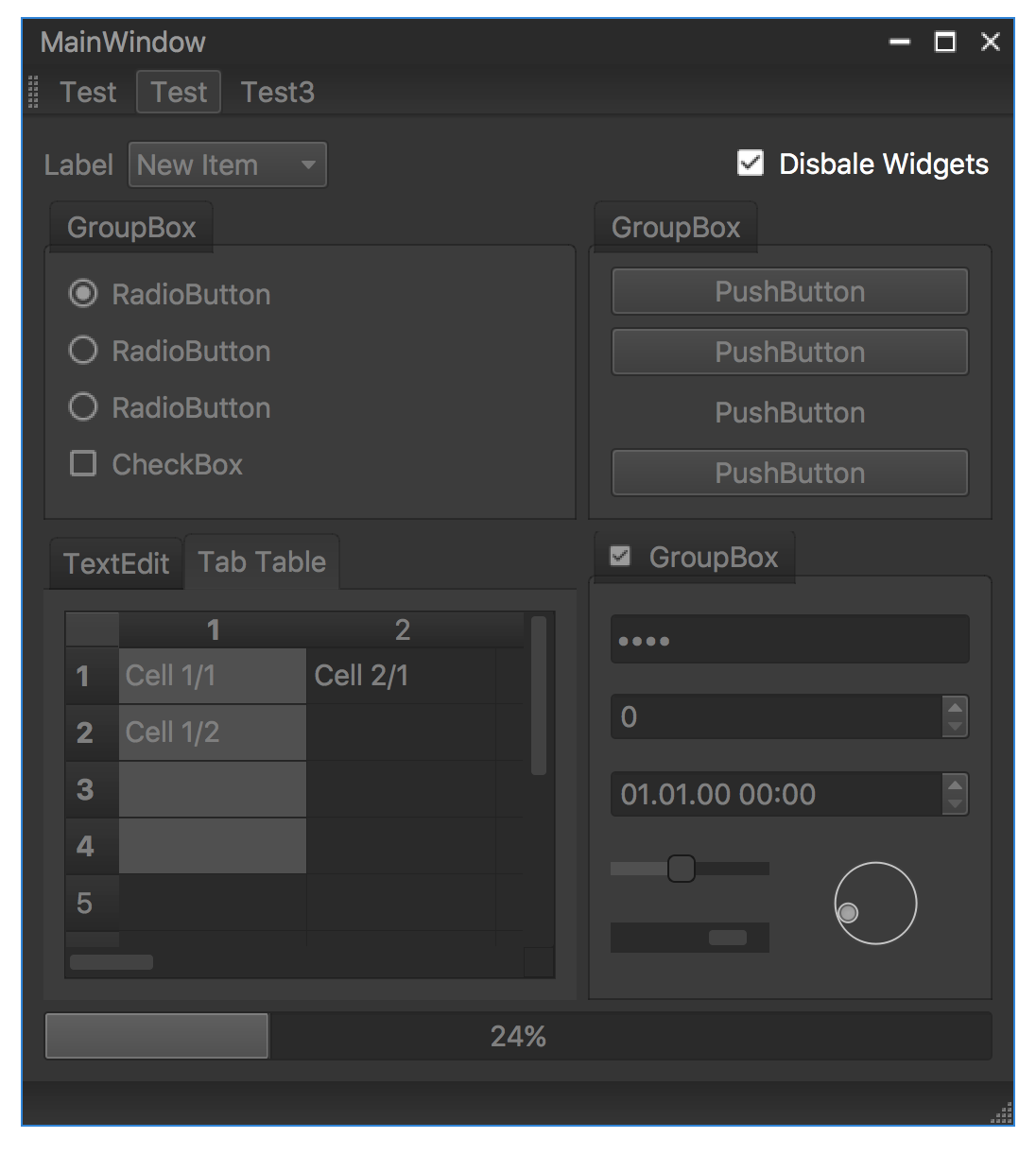Increment the date time field
Image resolution: width=1036 pixels, height=1155 pixels.
coord(955,785)
